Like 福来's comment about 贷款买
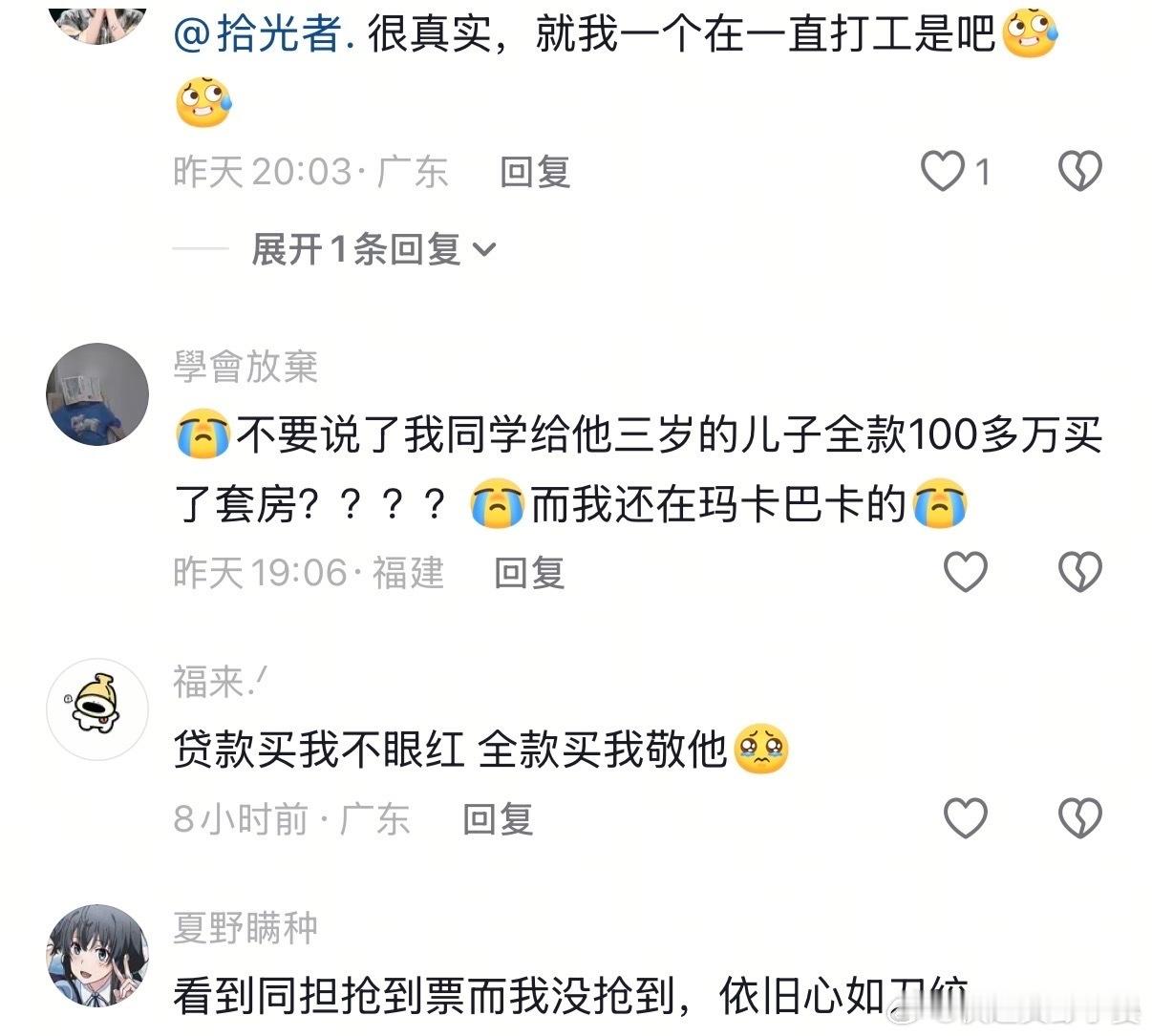The height and width of the screenshot is (1036, 1152). 965,818
